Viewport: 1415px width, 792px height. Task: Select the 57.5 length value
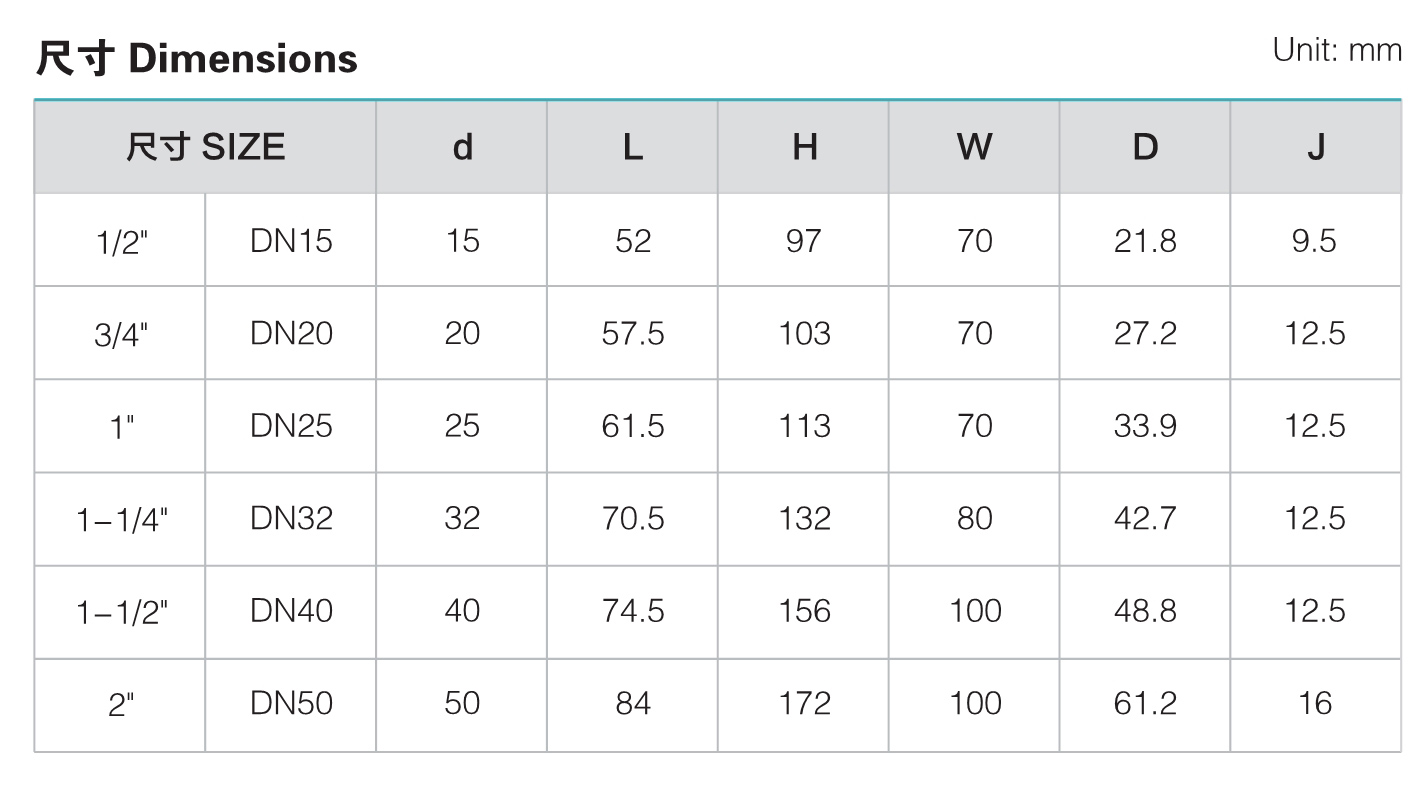(633, 333)
